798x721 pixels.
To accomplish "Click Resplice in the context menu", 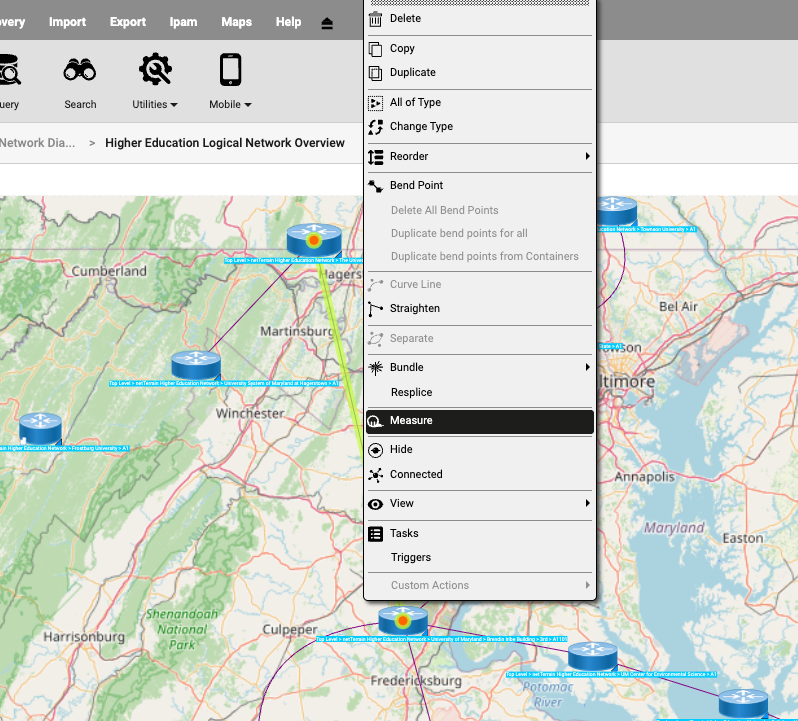I will (411, 393).
